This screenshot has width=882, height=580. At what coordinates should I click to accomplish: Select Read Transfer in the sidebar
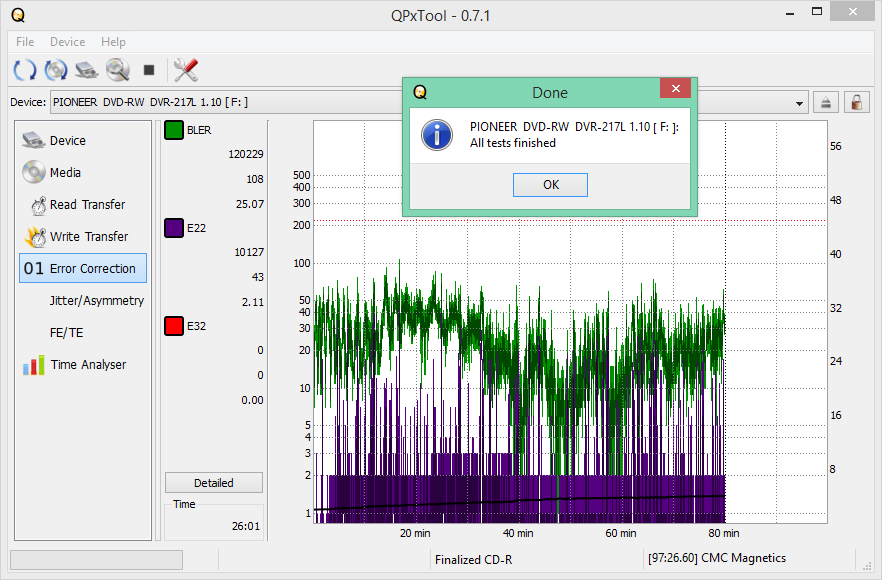pyautogui.click(x=83, y=204)
